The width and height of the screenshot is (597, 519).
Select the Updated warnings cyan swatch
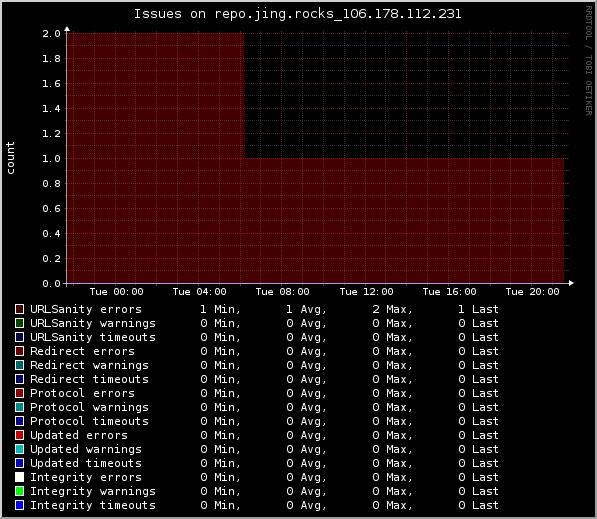(19, 449)
